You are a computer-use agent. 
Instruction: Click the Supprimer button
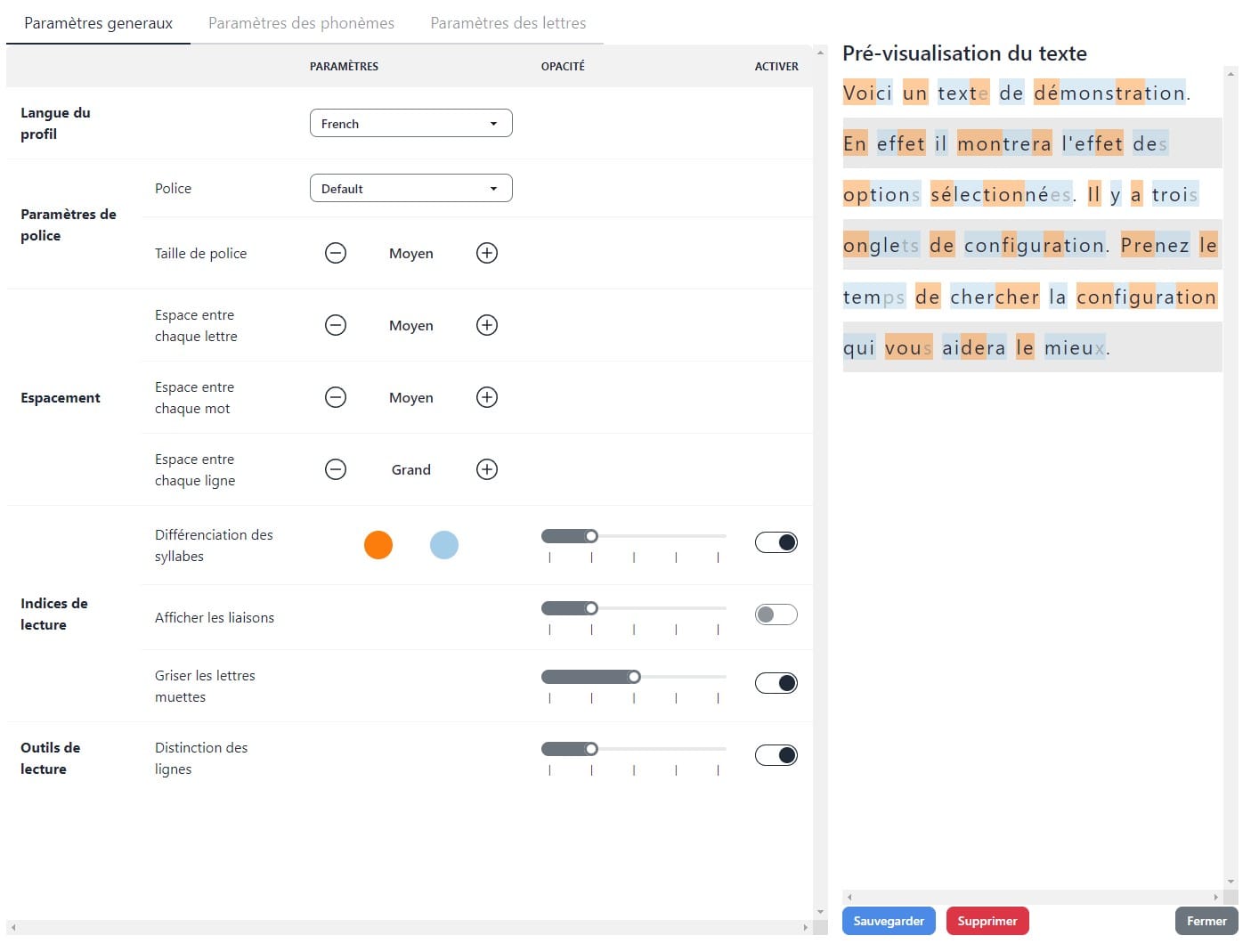(x=987, y=921)
